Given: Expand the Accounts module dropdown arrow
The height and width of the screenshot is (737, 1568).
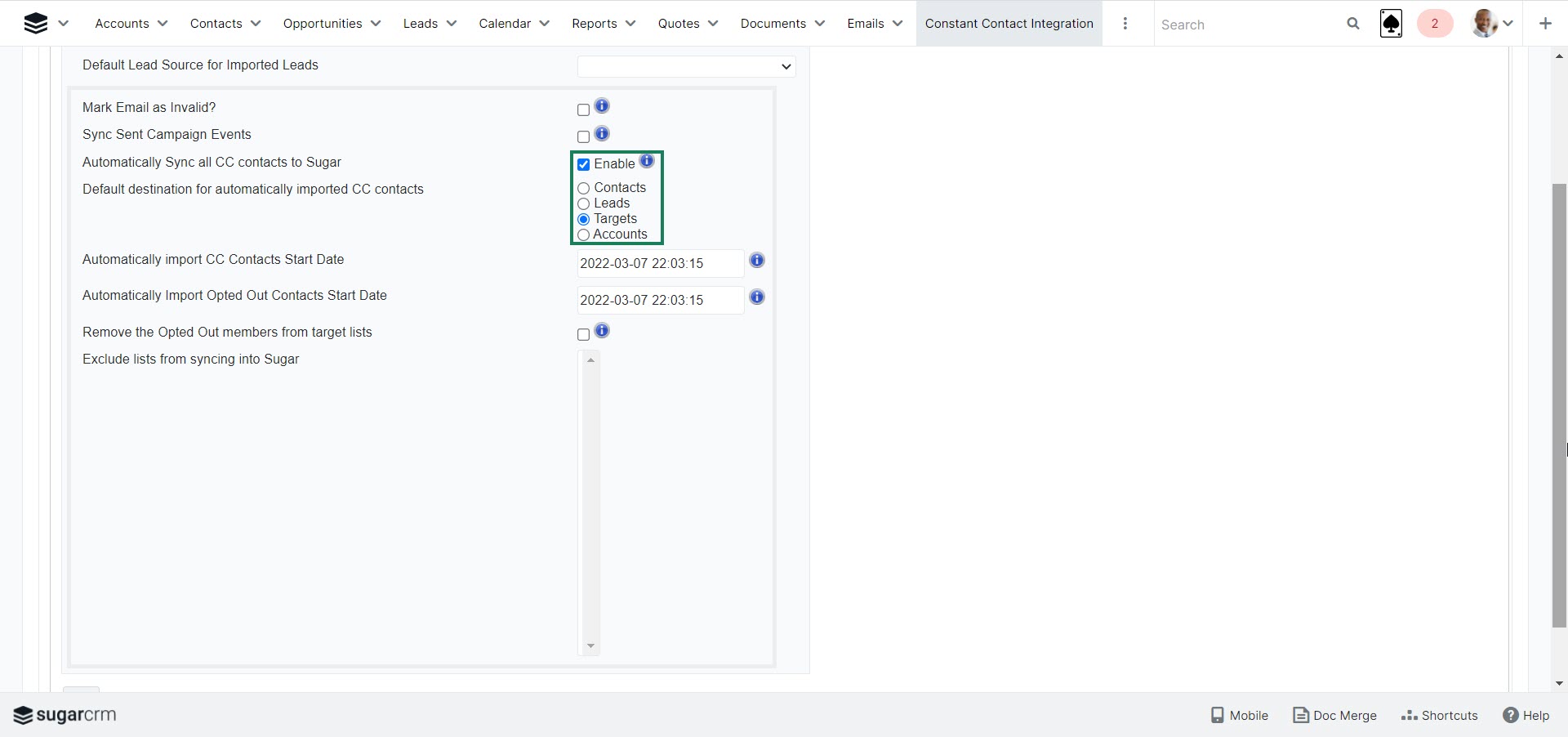Looking at the screenshot, I should [163, 24].
